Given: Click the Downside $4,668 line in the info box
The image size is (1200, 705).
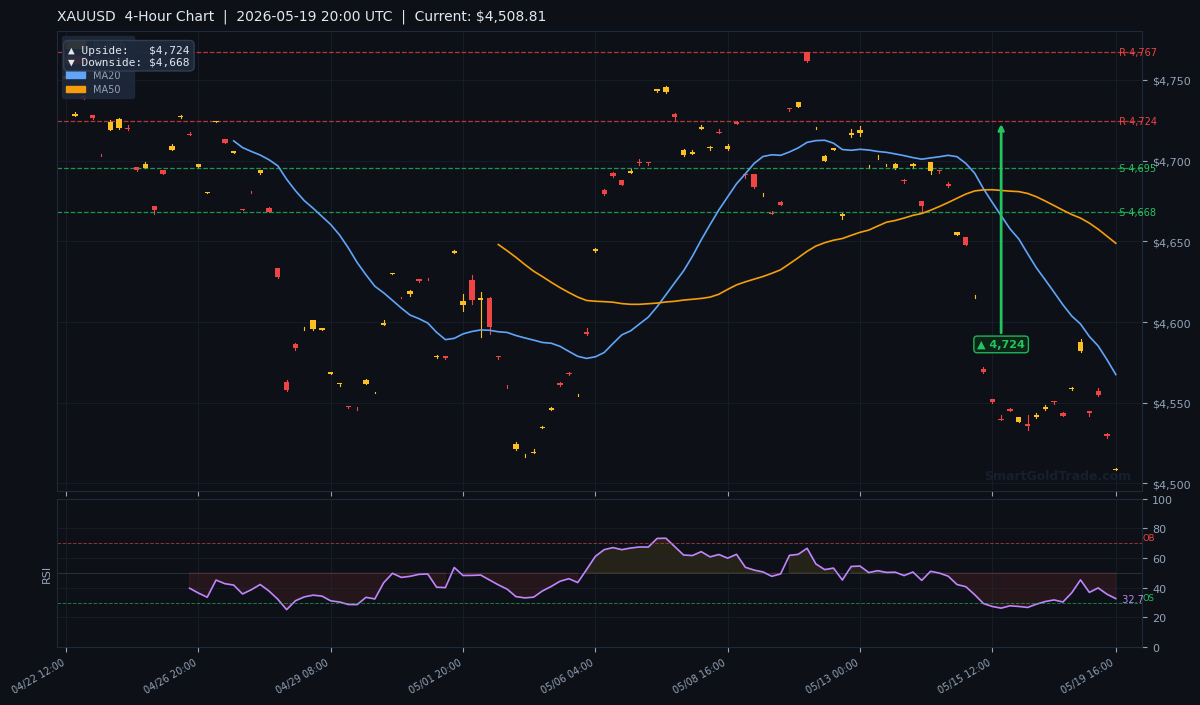Looking at the screenshot, I should pyautogui.click(x=128, y=62).
